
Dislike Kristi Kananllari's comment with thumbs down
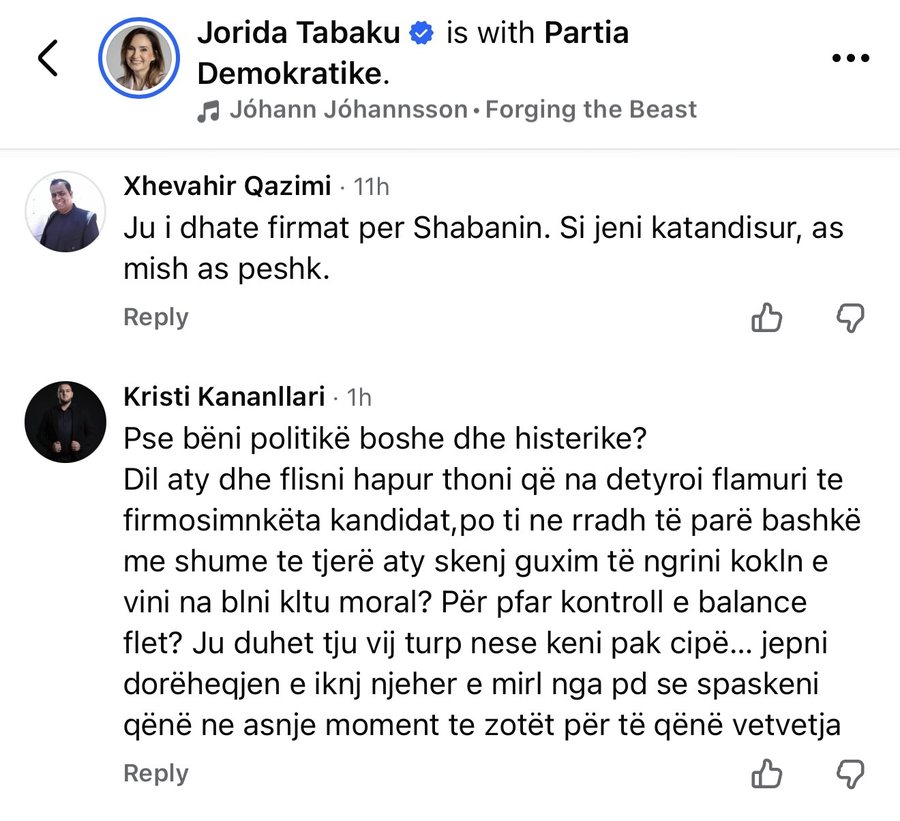(849, 773)
